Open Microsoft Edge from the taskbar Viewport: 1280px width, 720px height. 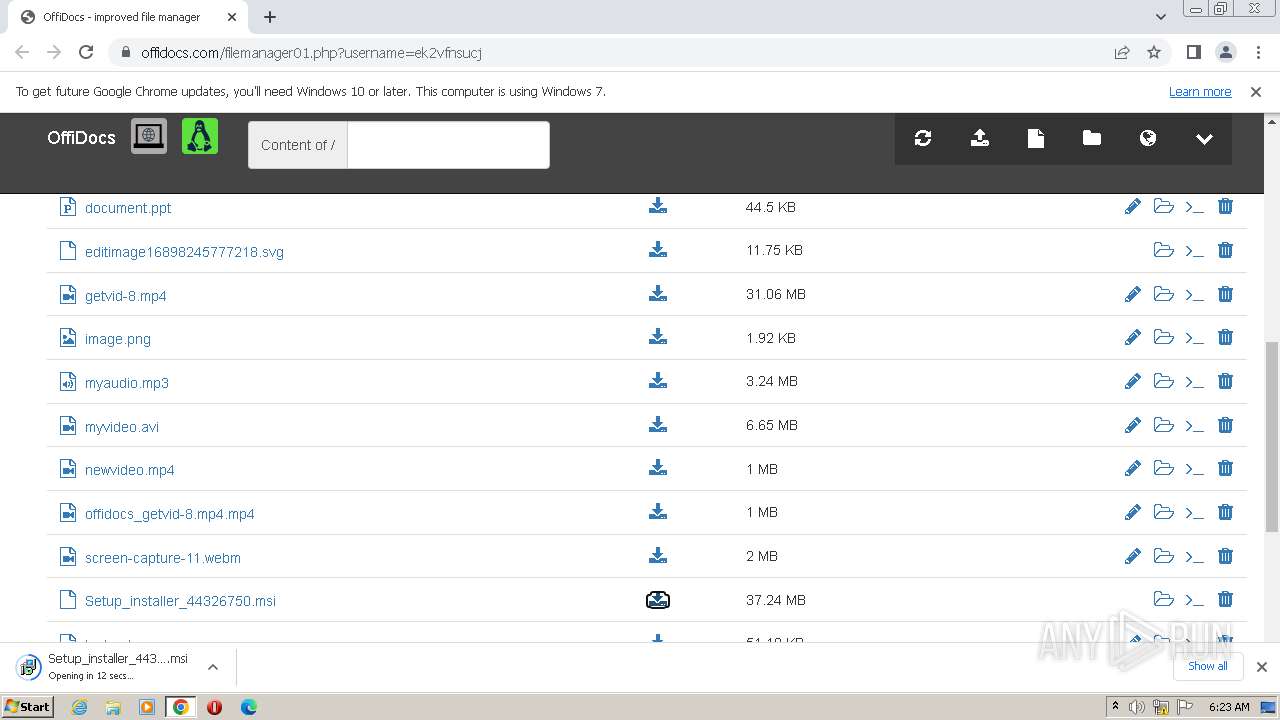click(249, 707)
